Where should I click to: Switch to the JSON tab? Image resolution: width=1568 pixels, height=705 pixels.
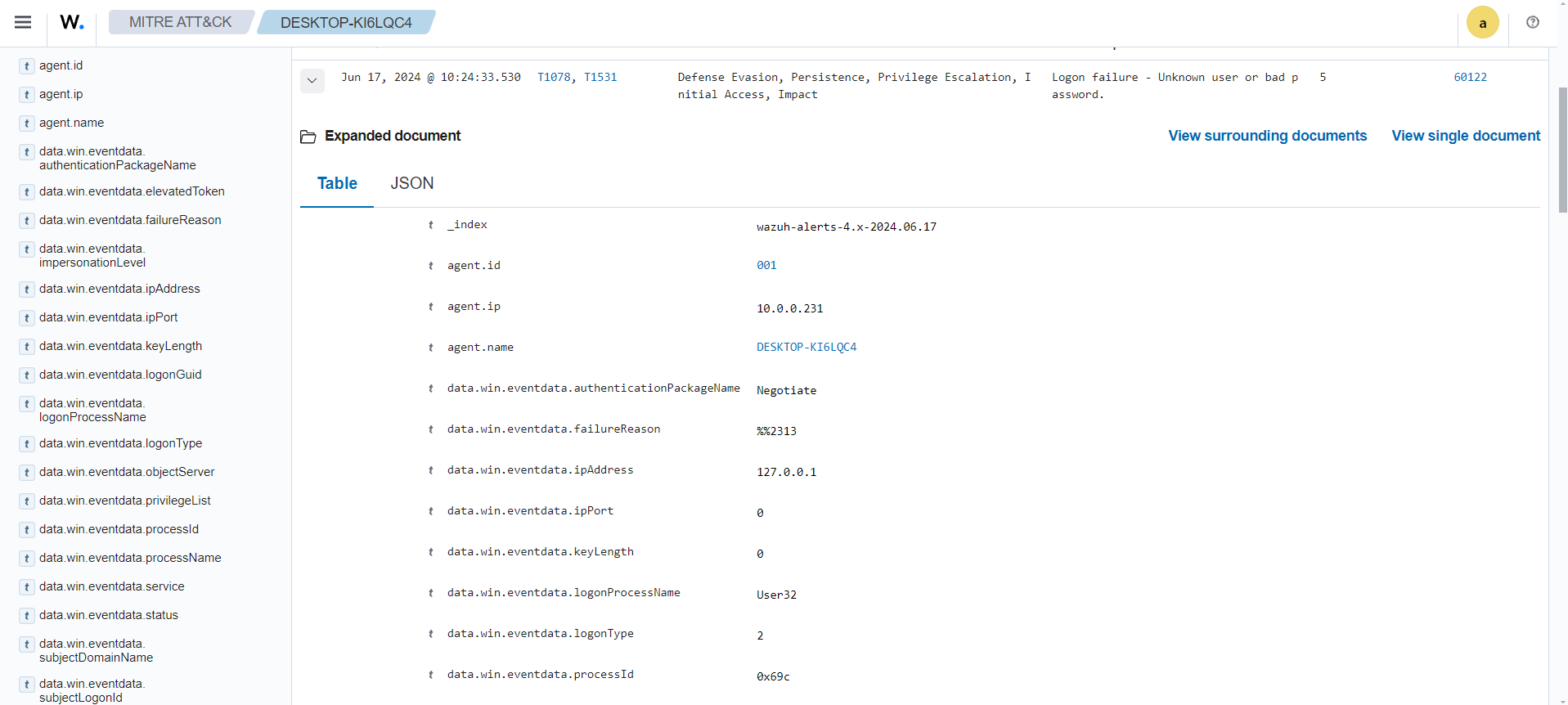(412, 183)
